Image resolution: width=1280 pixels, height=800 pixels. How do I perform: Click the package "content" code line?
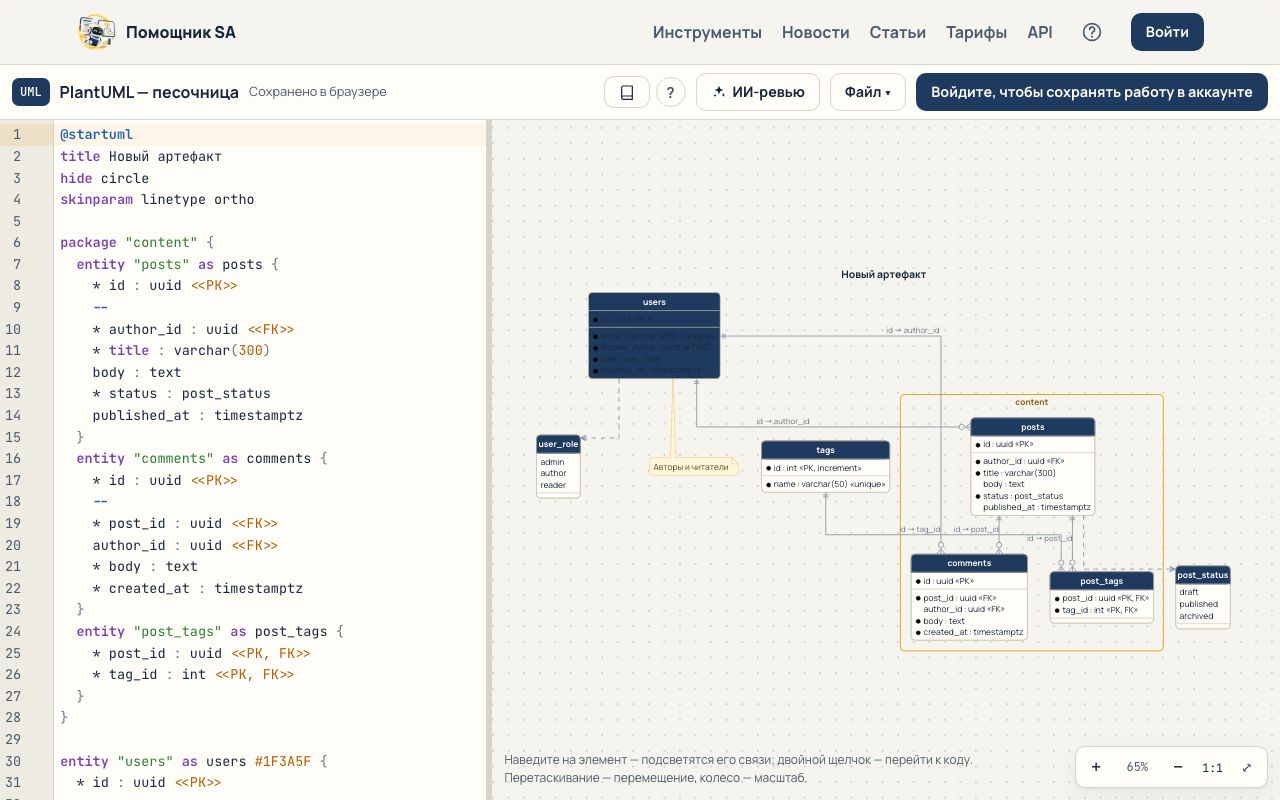pyautogui.click(x=137, y=242)
